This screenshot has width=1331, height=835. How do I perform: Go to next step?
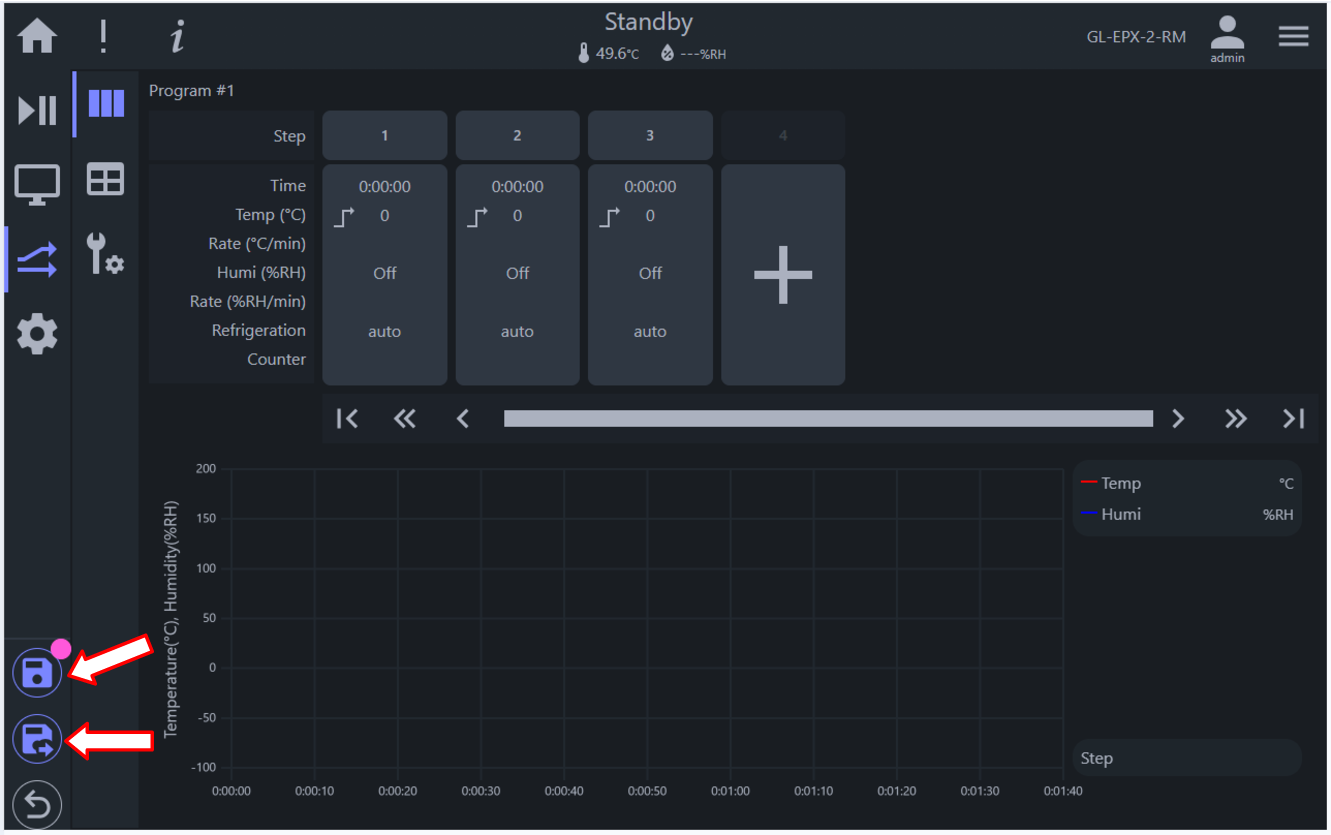click(x=1178, y=419)
